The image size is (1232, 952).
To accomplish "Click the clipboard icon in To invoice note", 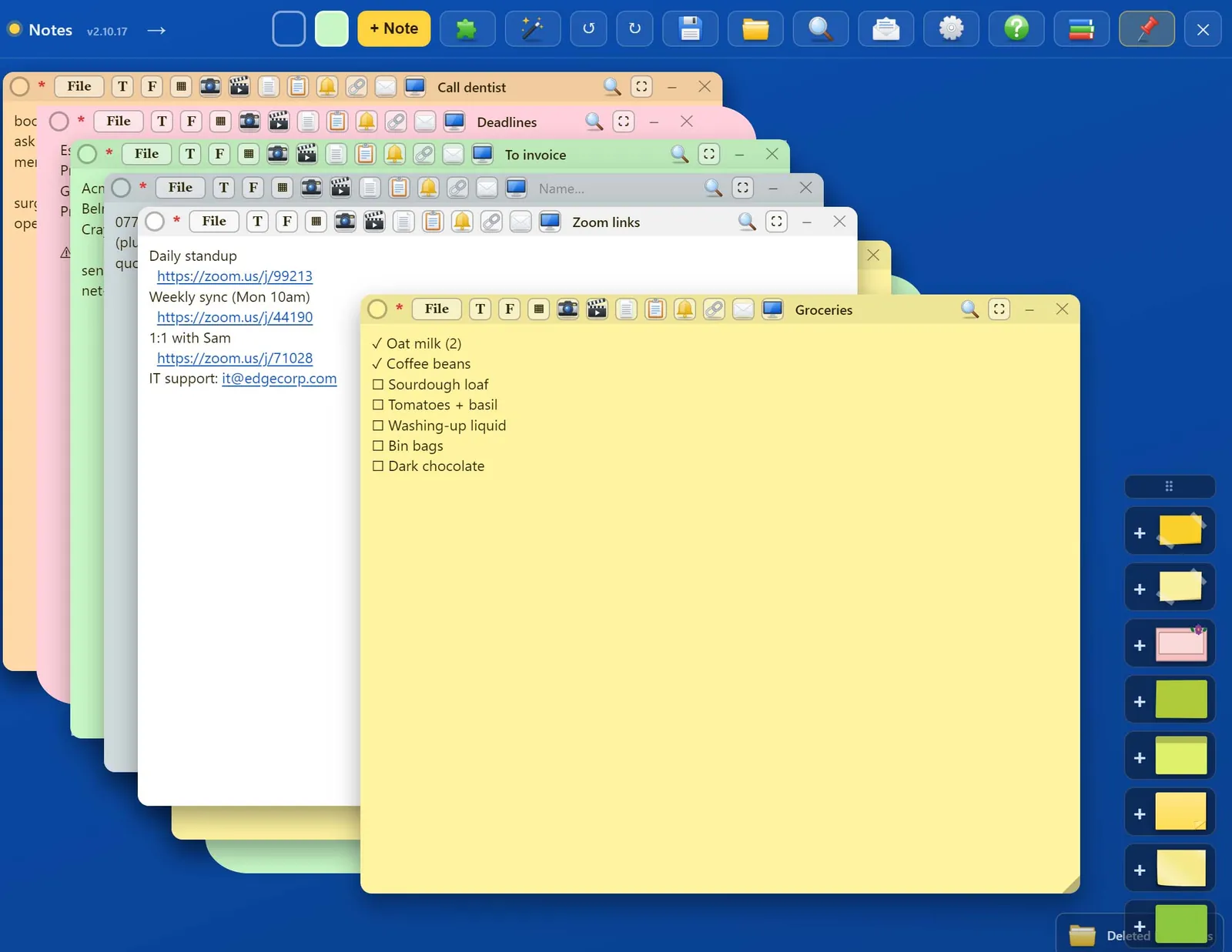I will (x=366, y=154).
